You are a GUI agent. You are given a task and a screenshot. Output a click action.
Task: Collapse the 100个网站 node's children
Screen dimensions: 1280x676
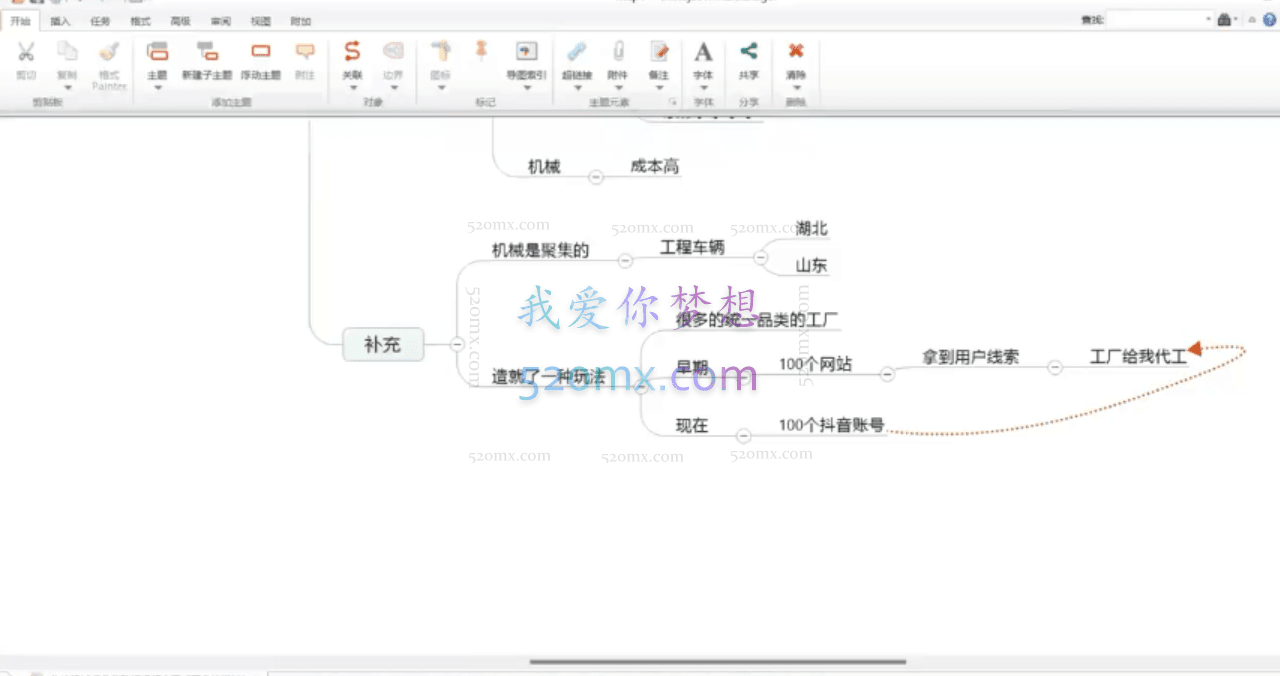point(887,374)
